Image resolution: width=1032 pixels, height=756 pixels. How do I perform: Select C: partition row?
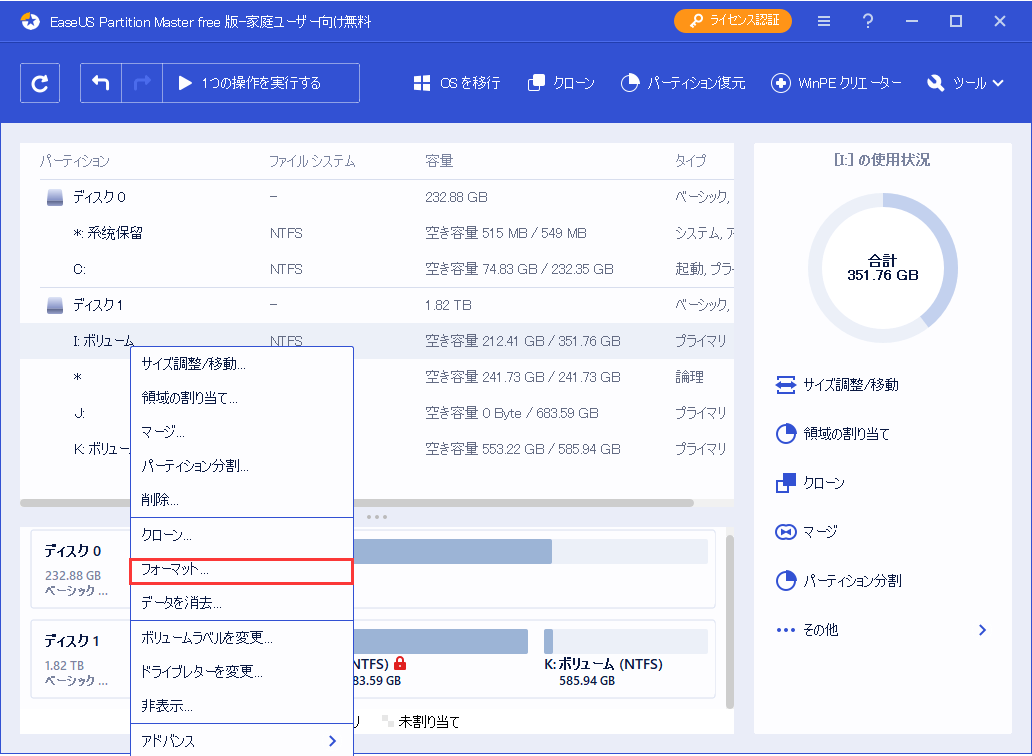[376, 269]
